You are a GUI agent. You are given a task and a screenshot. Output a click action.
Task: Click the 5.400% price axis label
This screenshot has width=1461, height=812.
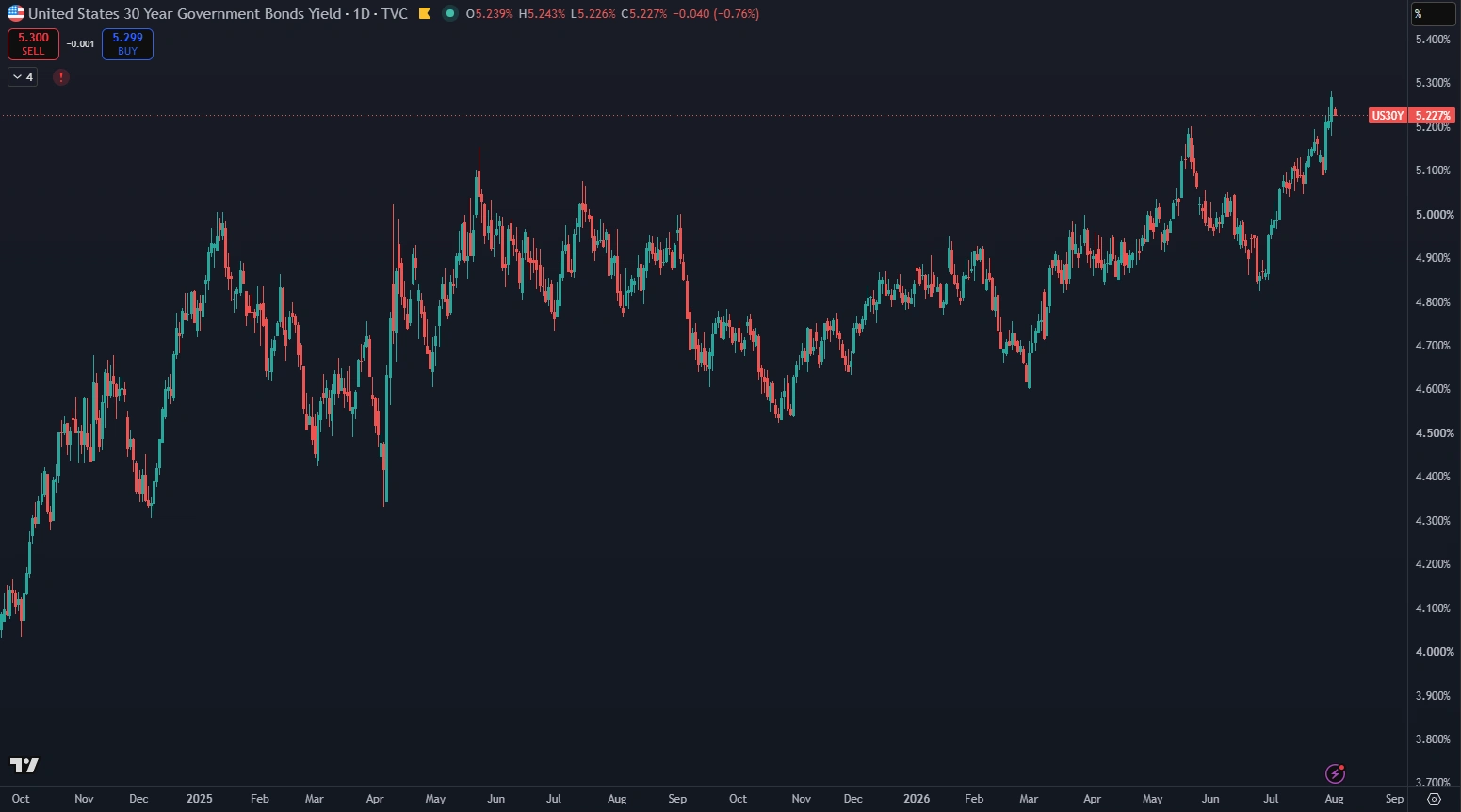1433,40
